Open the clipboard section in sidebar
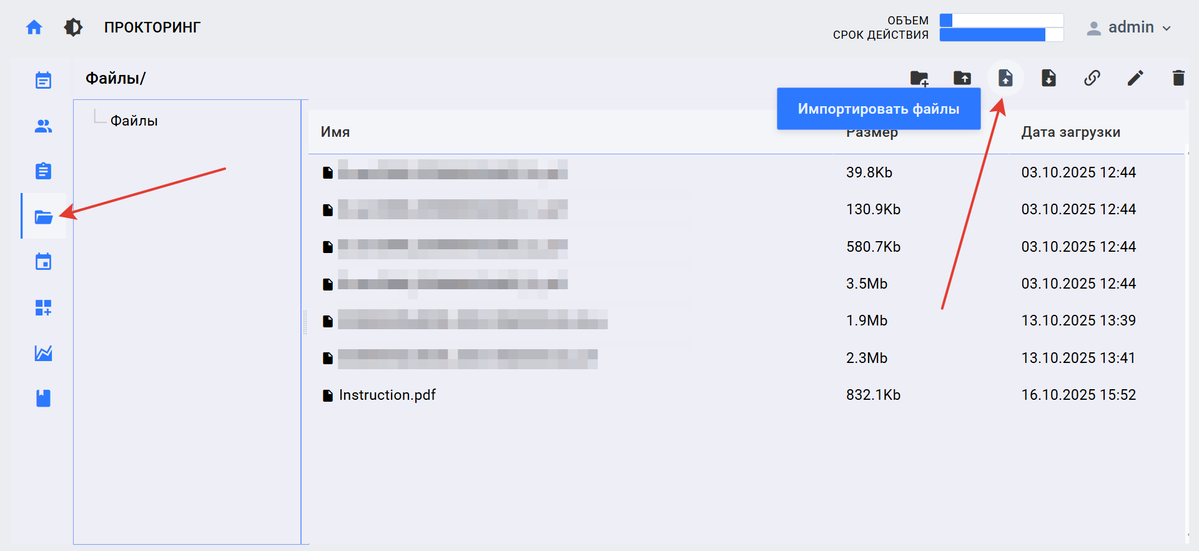 [x=43, y=171]
